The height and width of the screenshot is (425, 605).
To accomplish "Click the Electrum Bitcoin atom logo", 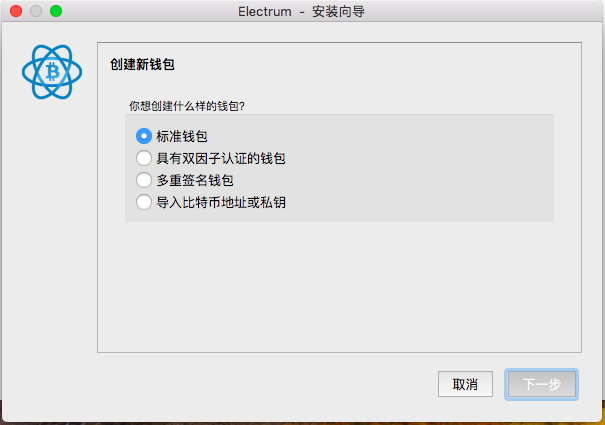I will pyautogui.click(x=52, y=72).
